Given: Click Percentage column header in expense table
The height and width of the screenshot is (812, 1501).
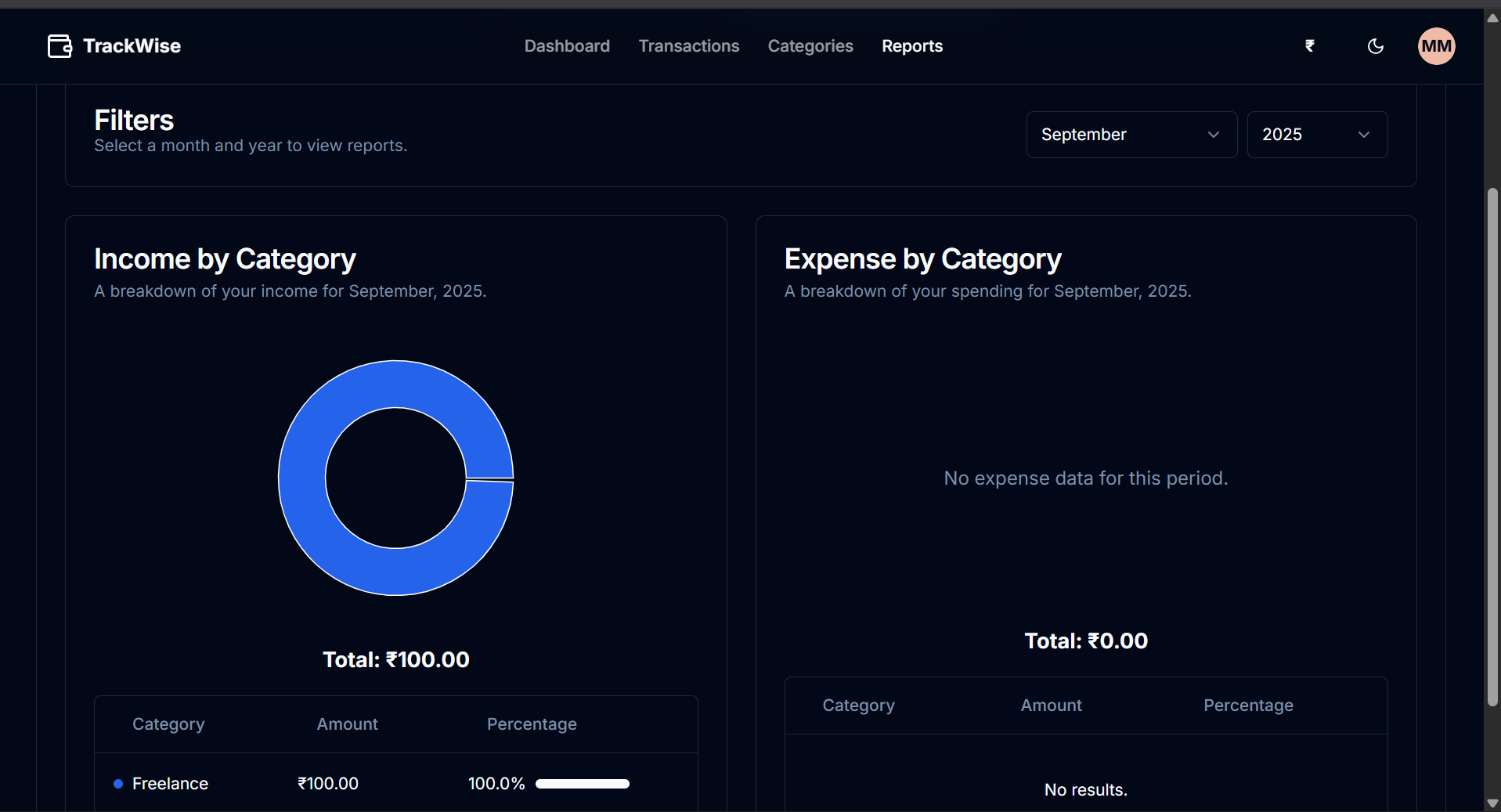Looking at the screenshot, I should point(1247,706).
